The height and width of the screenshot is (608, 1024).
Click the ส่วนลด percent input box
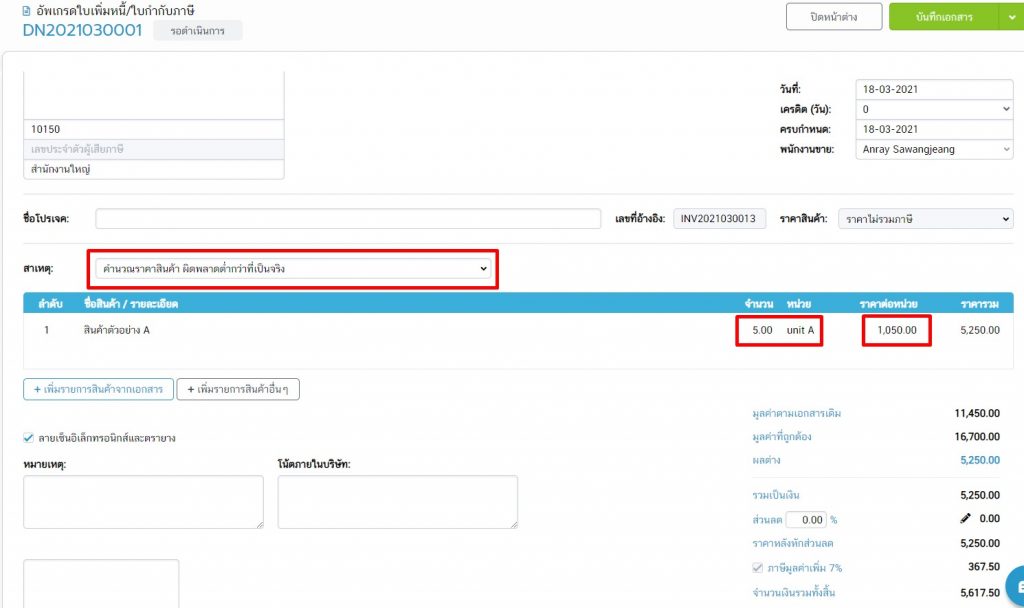[807, 520]
